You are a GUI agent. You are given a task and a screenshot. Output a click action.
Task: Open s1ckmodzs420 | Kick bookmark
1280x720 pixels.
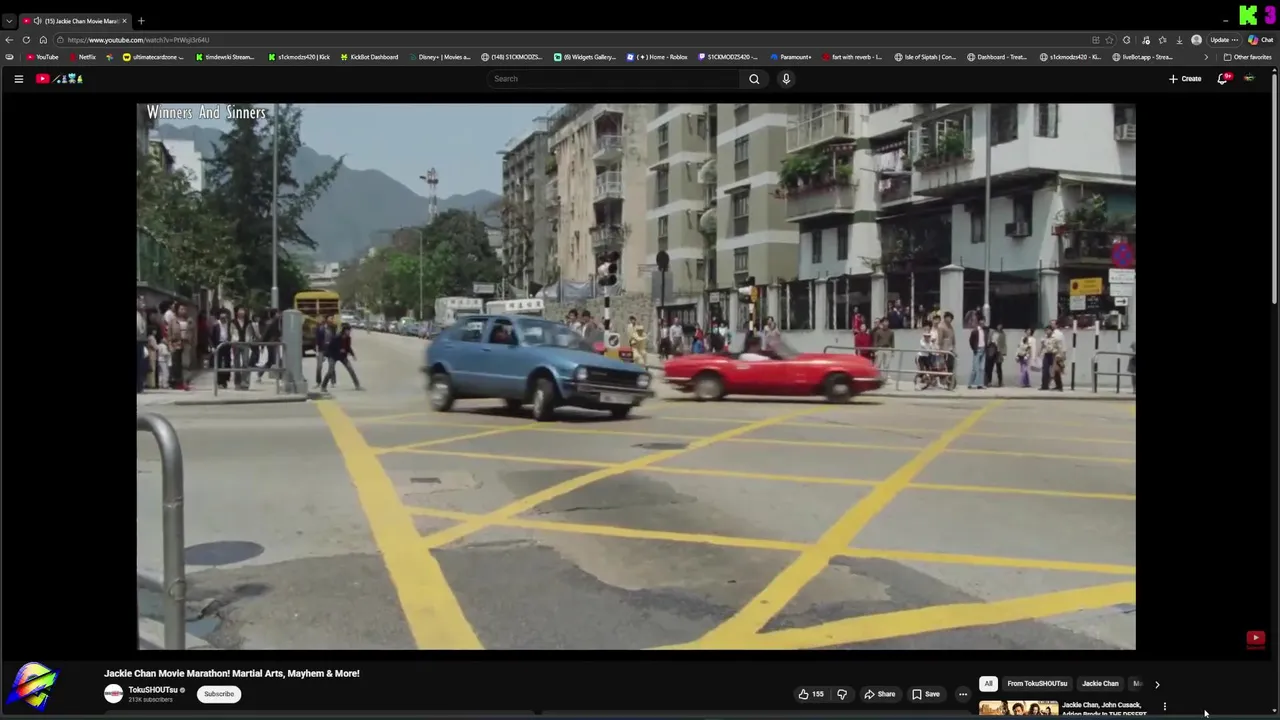coord(298,57)
